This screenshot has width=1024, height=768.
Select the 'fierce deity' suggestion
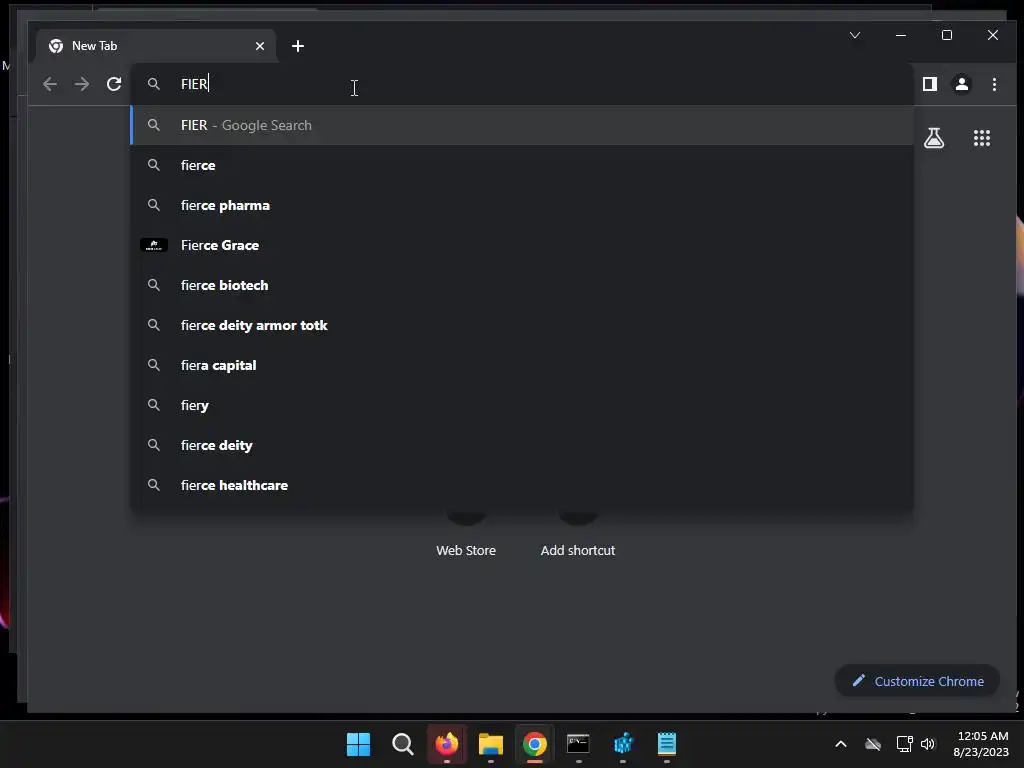(522, 445)
